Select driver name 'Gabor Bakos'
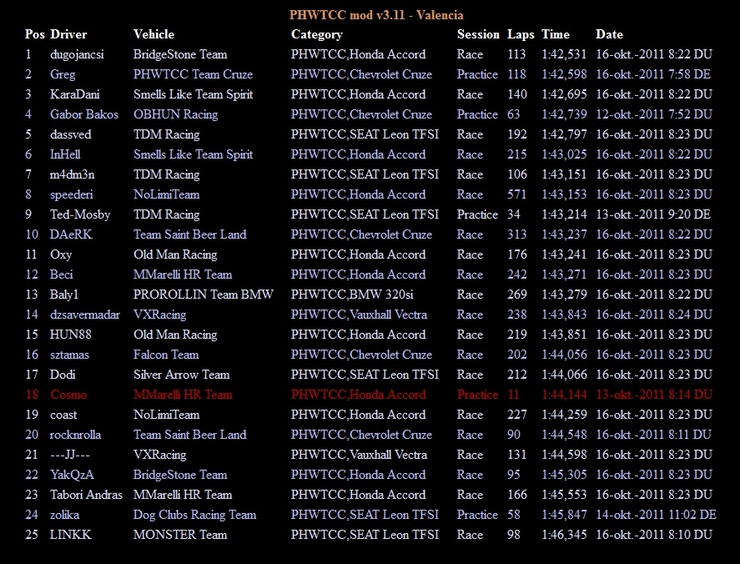The height and width of the screenshot is (564, 740). pos(84,114)
